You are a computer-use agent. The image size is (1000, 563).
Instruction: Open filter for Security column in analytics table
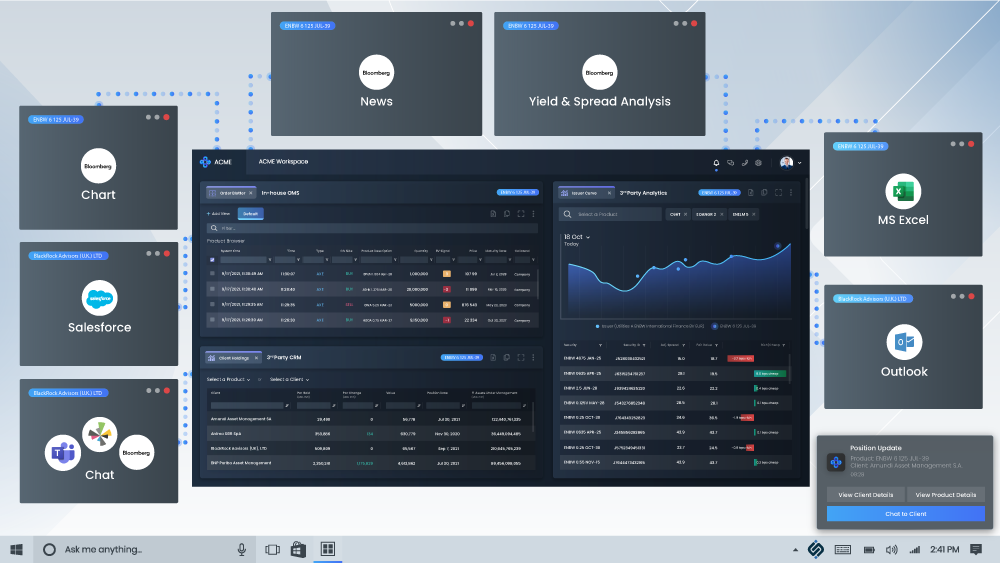coord(600,345)
